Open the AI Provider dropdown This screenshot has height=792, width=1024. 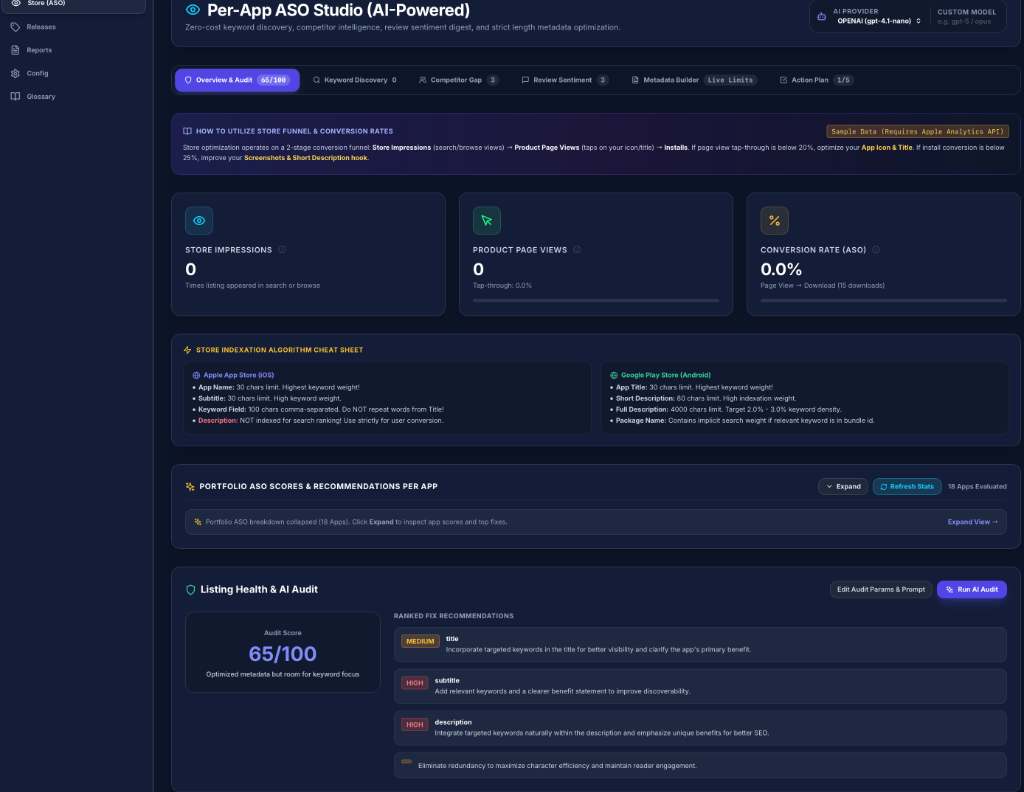point(878,21)
